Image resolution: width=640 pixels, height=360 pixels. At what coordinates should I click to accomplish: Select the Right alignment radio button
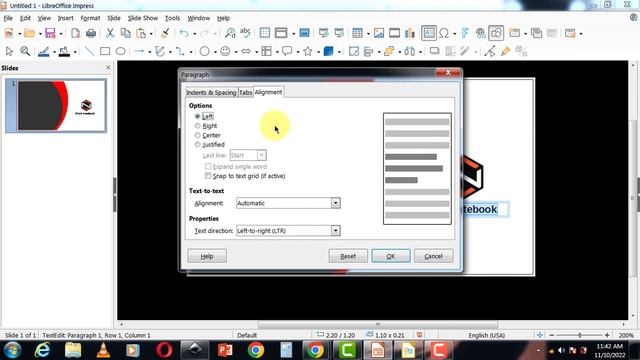[198, 126]
